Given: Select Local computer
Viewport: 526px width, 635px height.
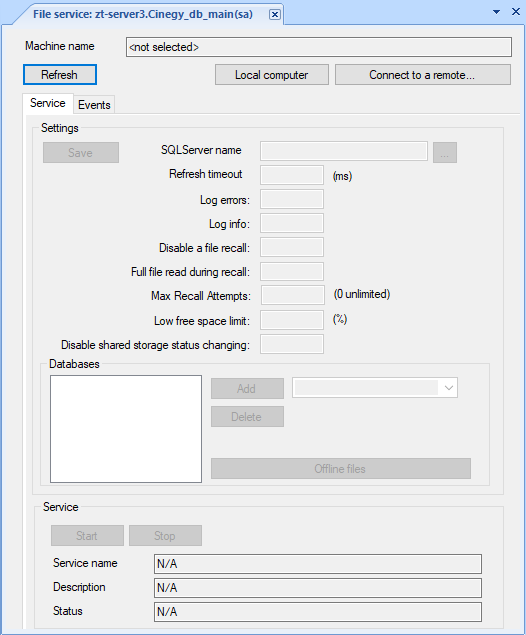Looking at the screenshot, I should click(x=272, y=75).
